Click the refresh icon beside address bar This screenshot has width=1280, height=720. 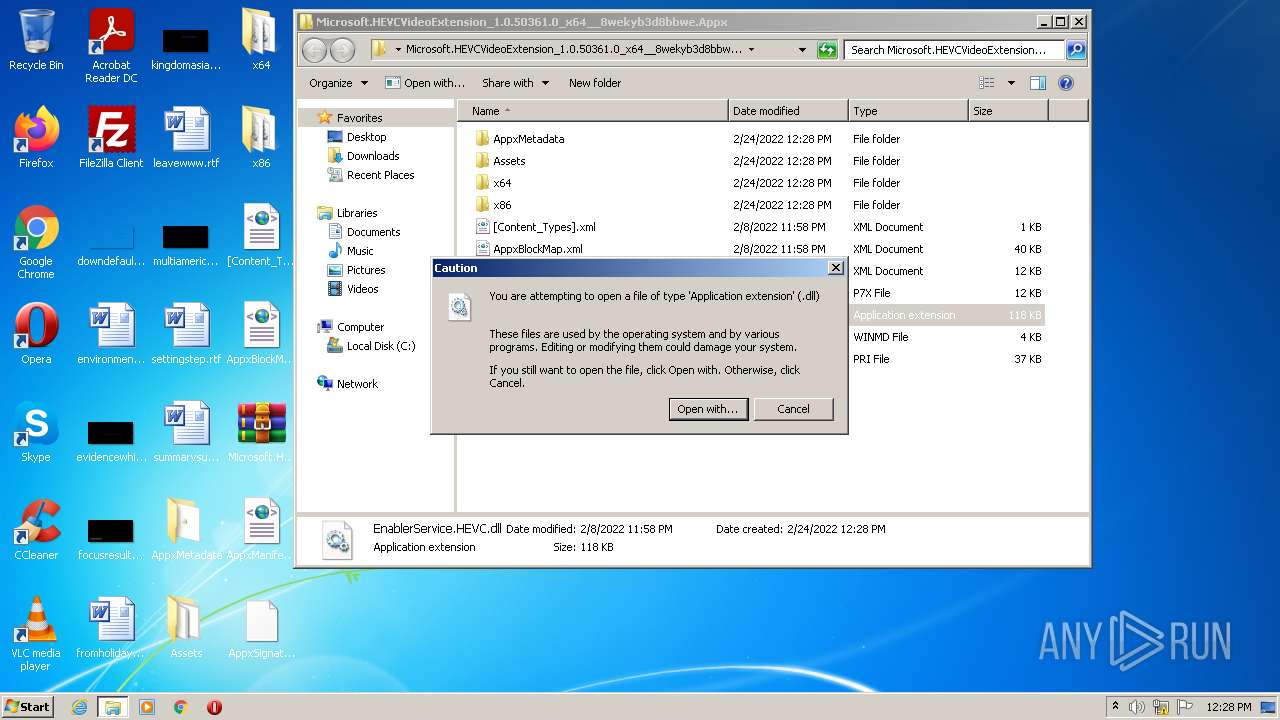[x=827, y=50]
